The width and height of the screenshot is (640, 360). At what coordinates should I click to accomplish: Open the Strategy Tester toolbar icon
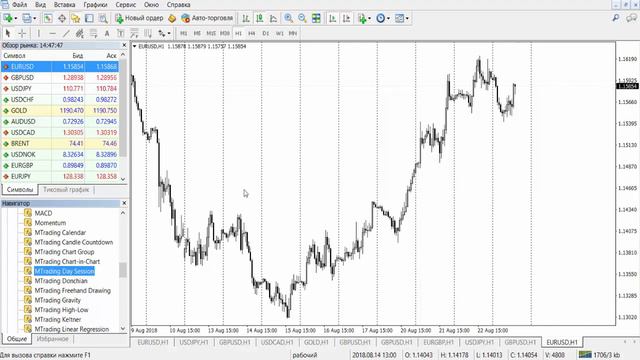point(103,18)
